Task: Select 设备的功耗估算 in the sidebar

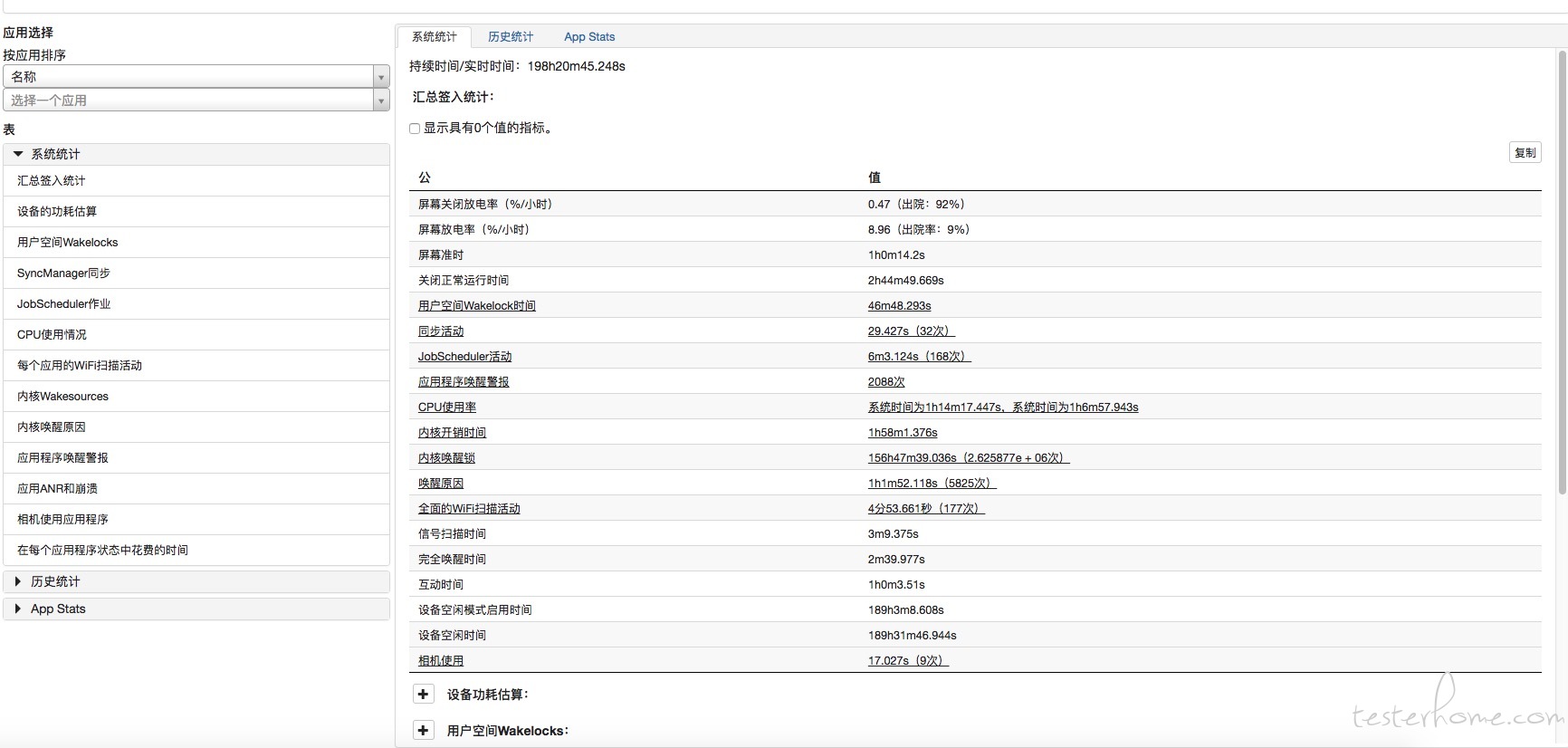Action: (57, 212)
